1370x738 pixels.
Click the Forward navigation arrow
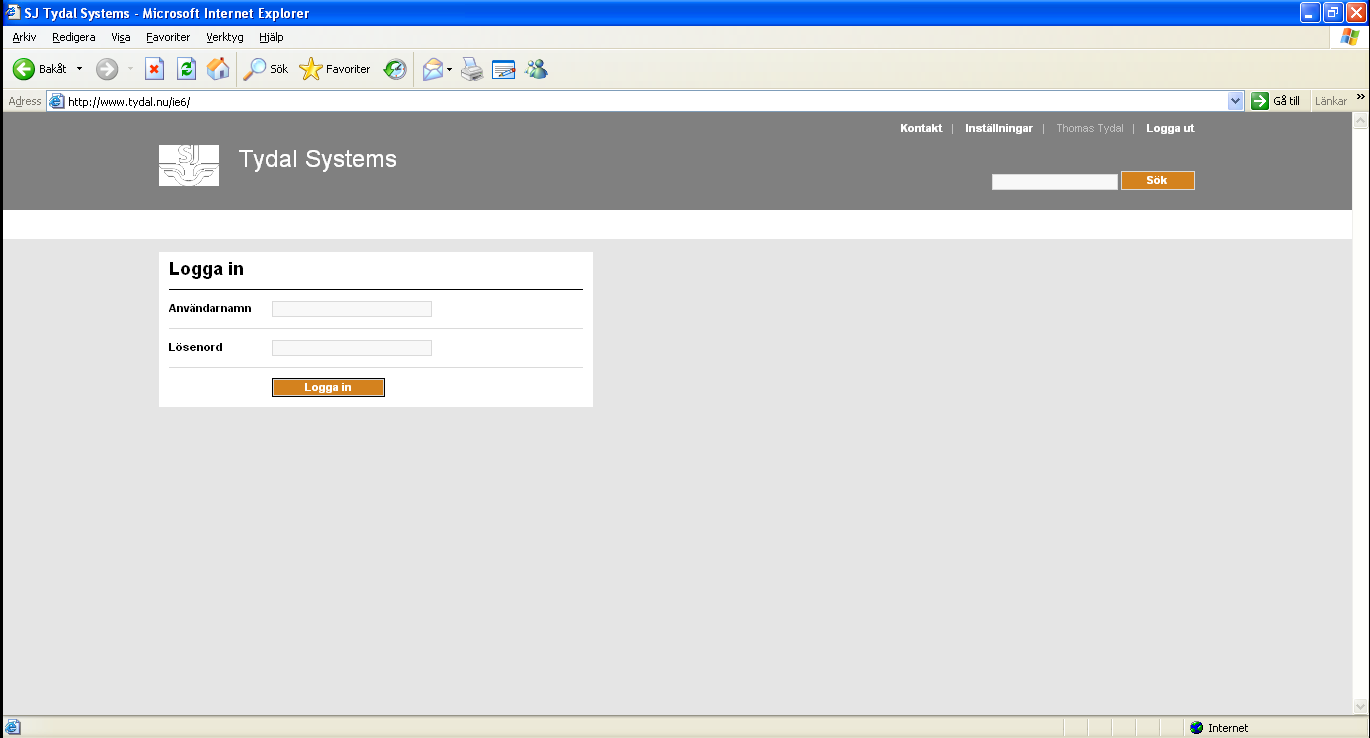coord(107,69)
